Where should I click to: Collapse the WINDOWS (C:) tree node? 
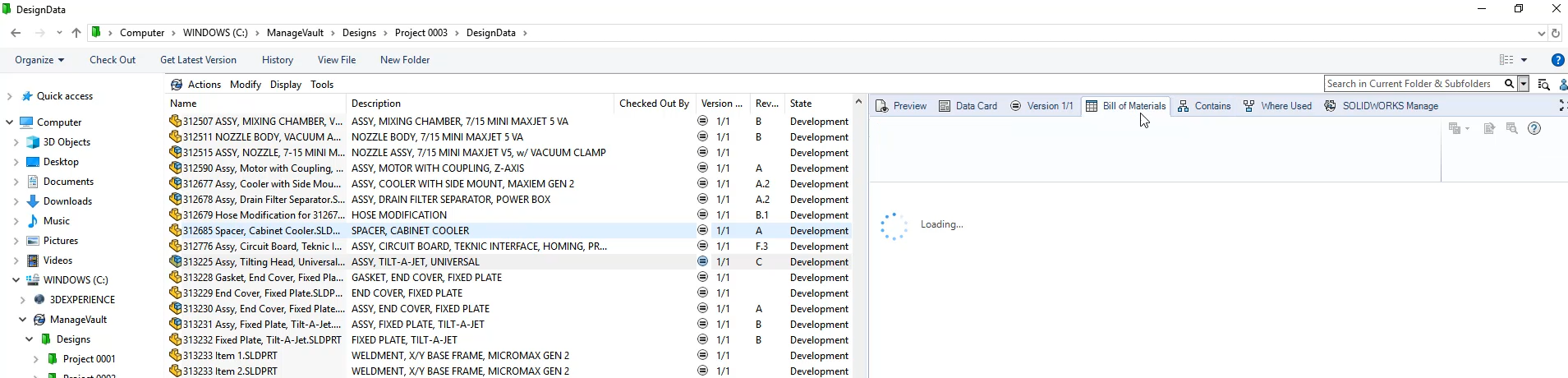click(16, 280)
